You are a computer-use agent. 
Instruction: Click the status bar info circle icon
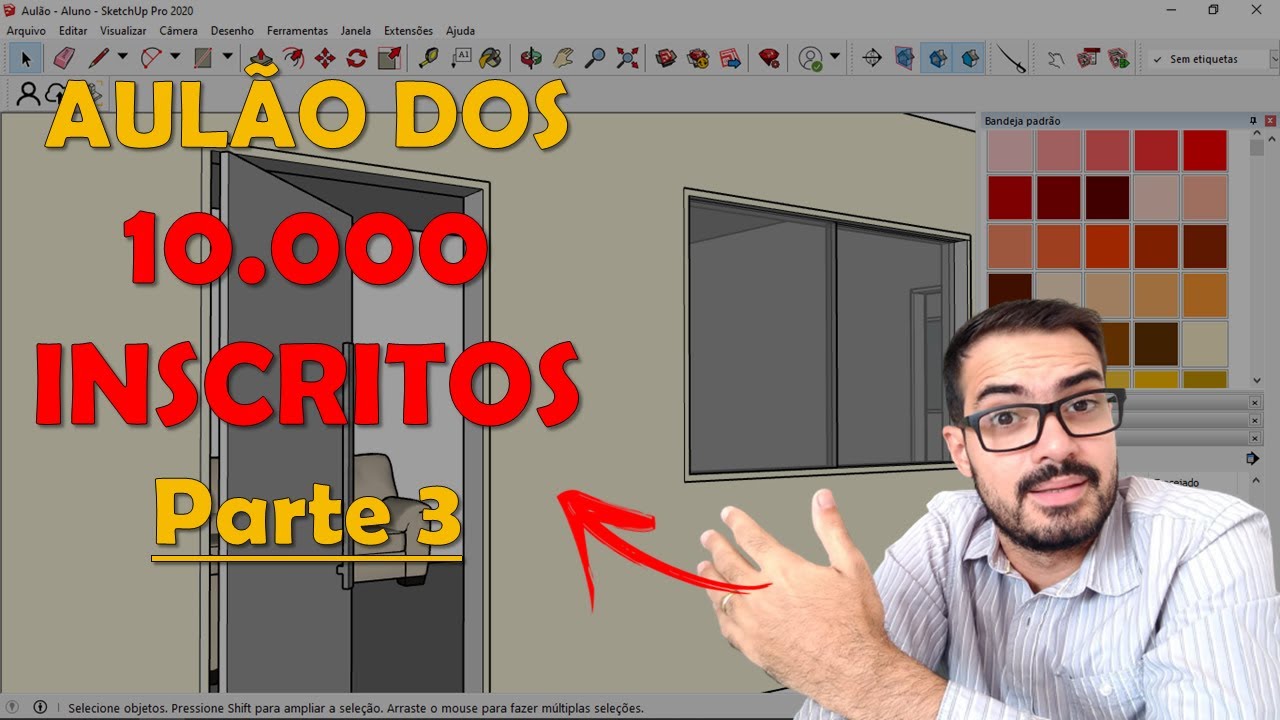click(41, 707)
